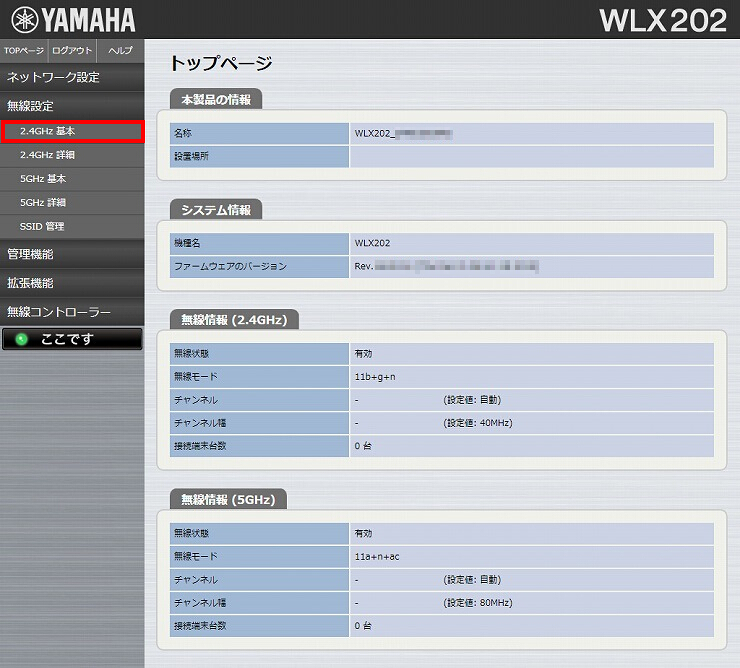
Task: Collapse the 無線設定 menu section
Action: coord(72,106)
